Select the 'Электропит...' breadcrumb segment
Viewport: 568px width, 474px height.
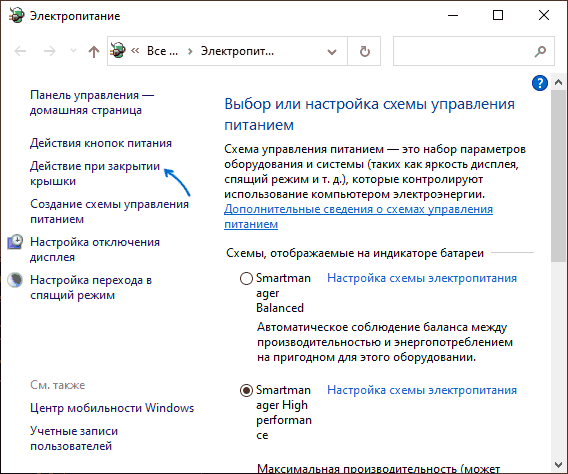coord(237,51)
